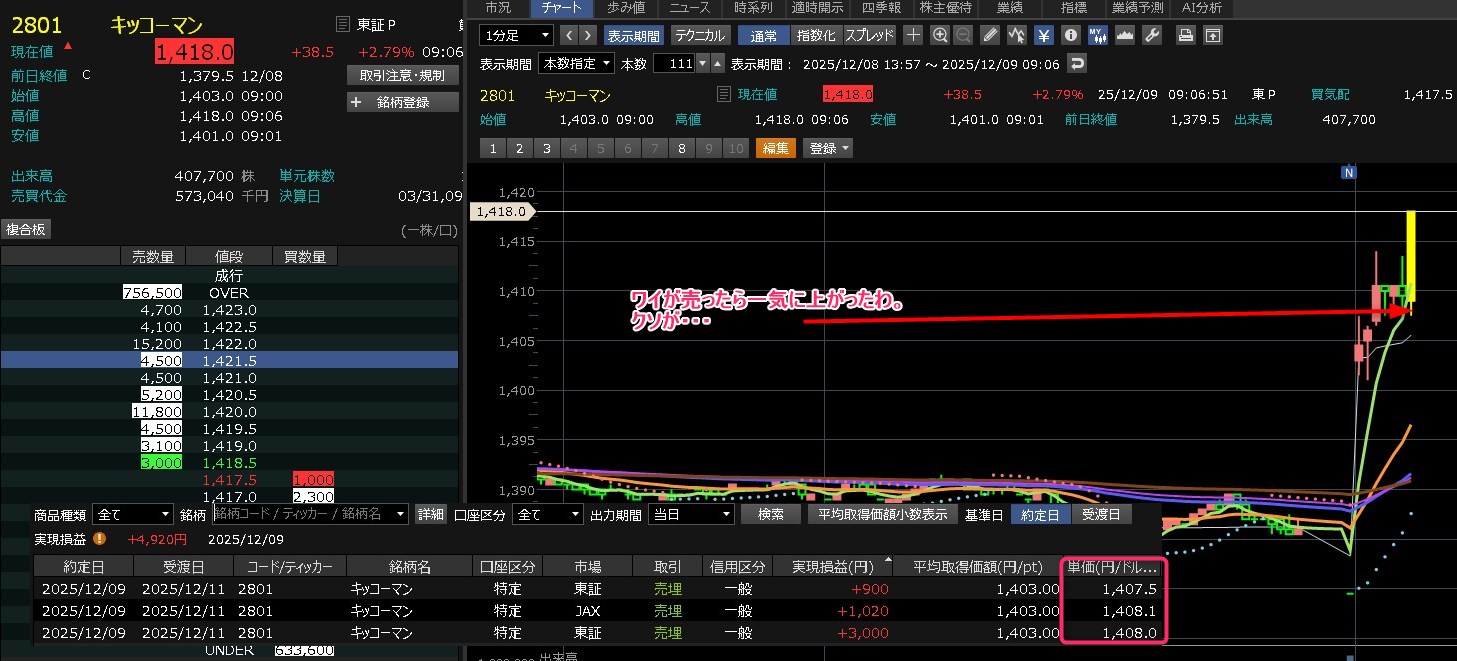Open the chart information icon
The image size is (1457, 661).
(1070, 35)
